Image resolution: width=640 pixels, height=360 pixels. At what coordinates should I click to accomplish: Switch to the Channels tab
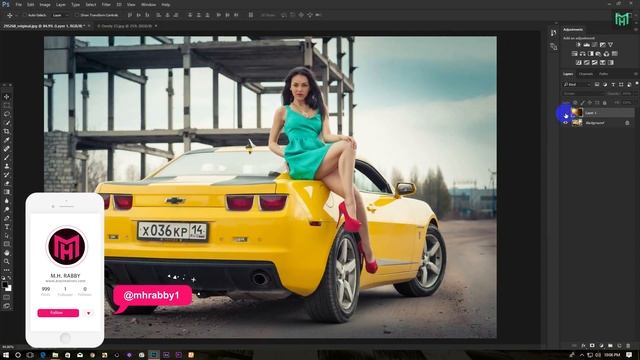coord(586,74)
